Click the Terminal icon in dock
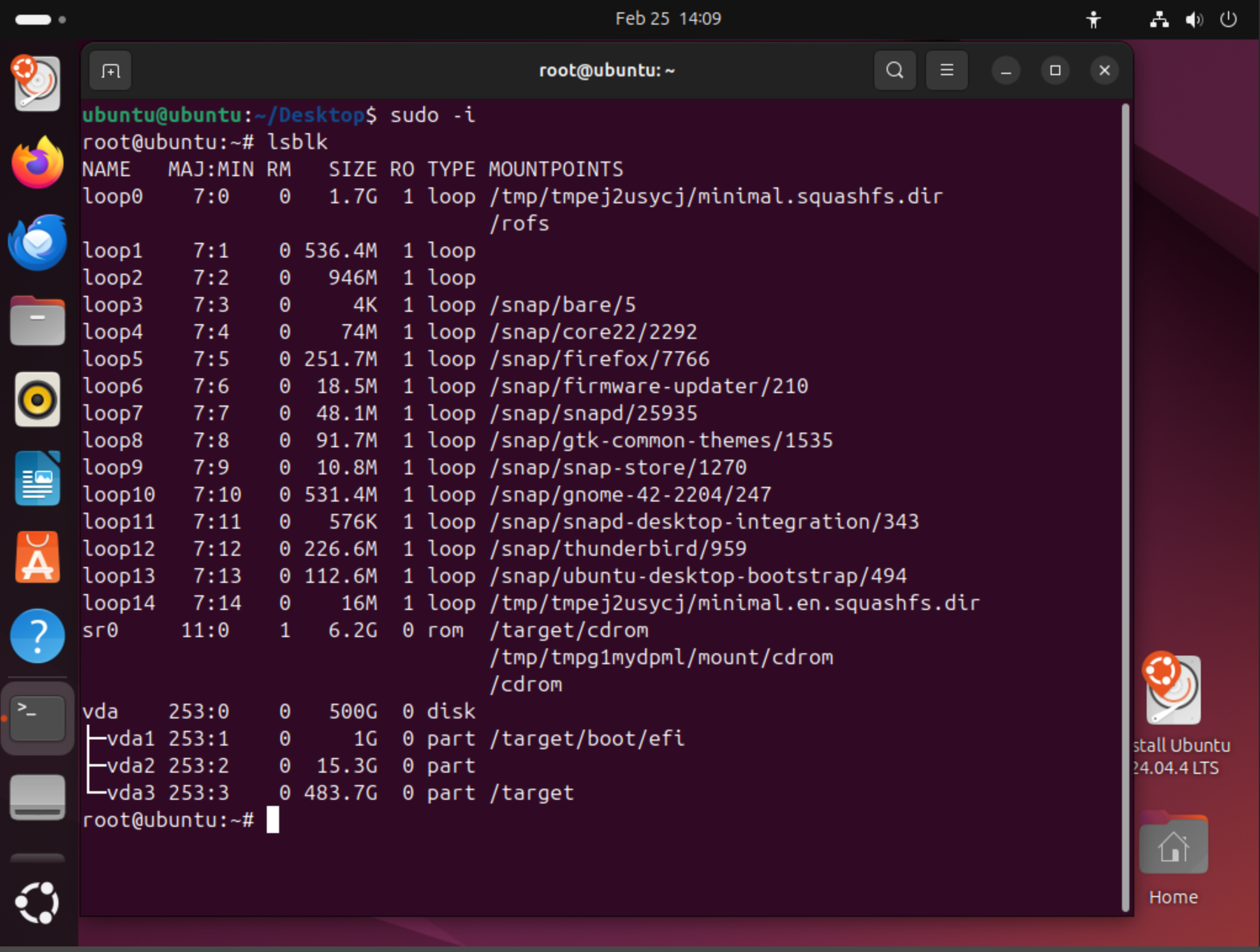Screen dimensions: 1260x952 tap(38, 717)
